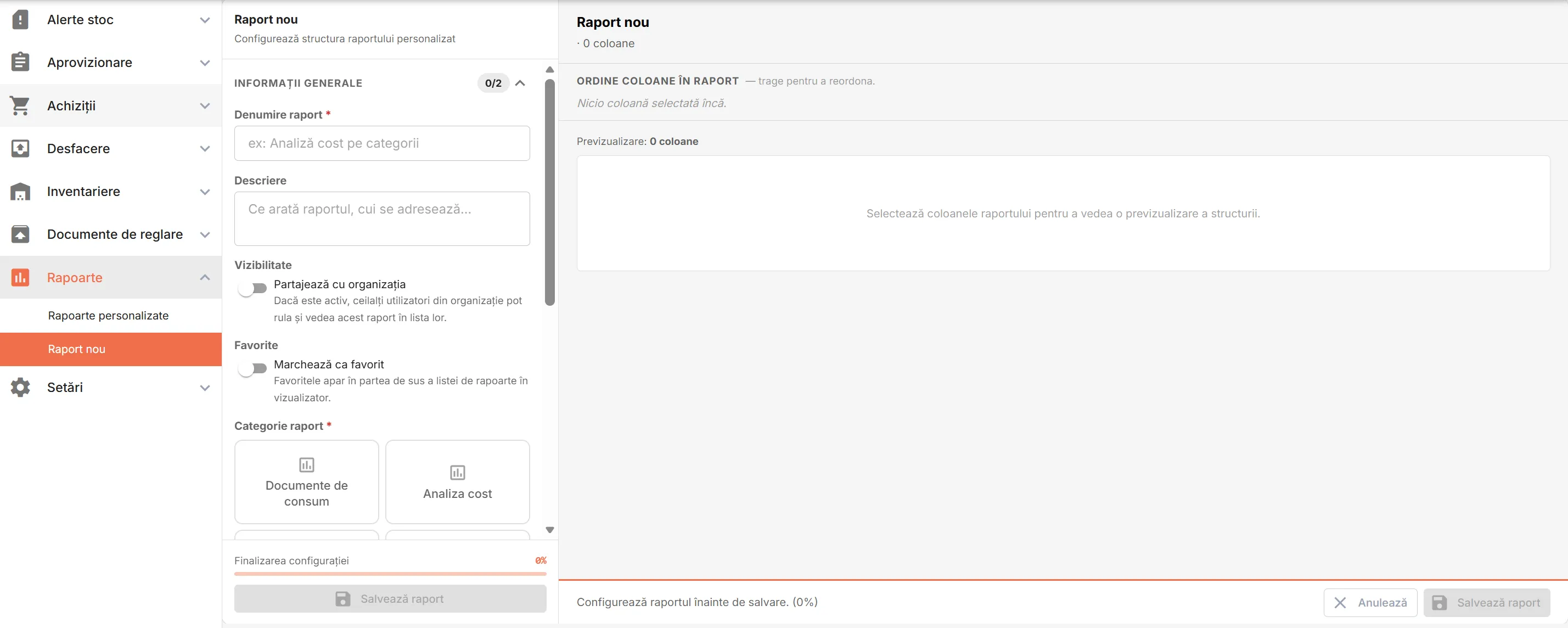Click the Aprovizionare clipboard icon
The height and width of the screenshot is (628, 1568).
(20, 62)
